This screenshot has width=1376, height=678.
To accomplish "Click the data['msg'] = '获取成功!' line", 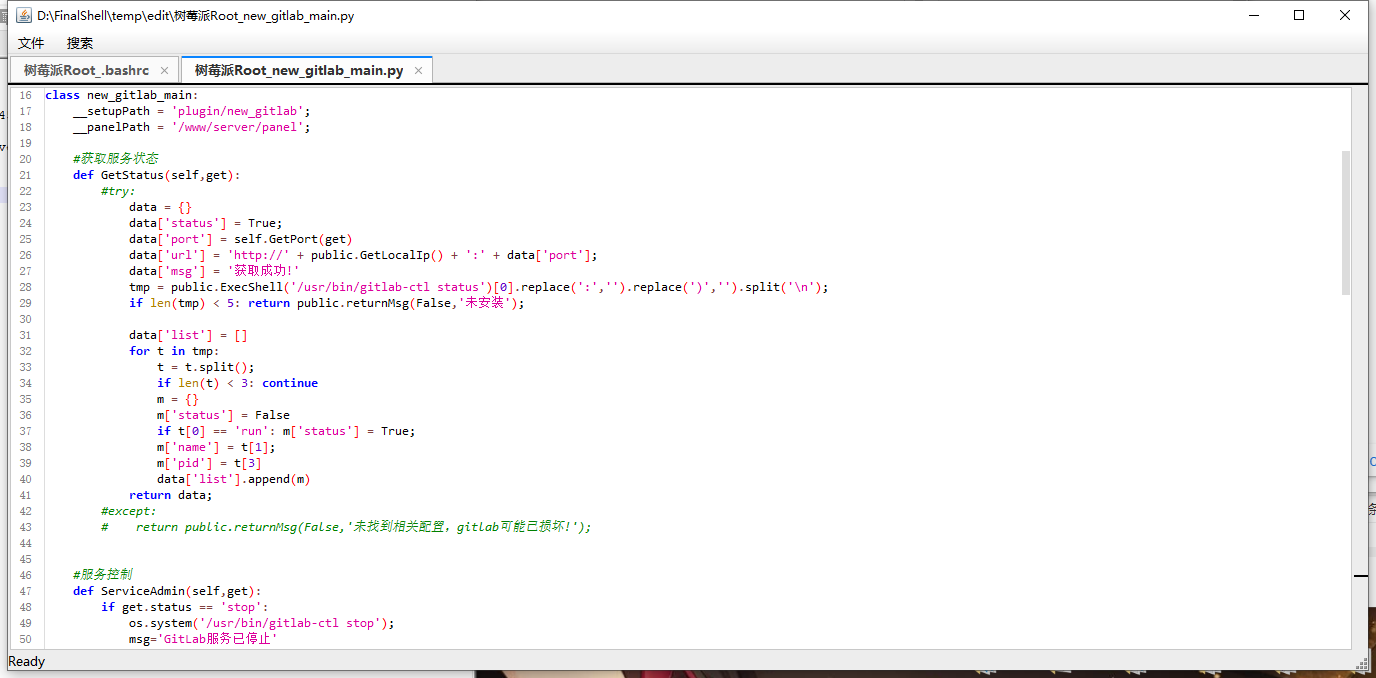I will coord(215,271).
